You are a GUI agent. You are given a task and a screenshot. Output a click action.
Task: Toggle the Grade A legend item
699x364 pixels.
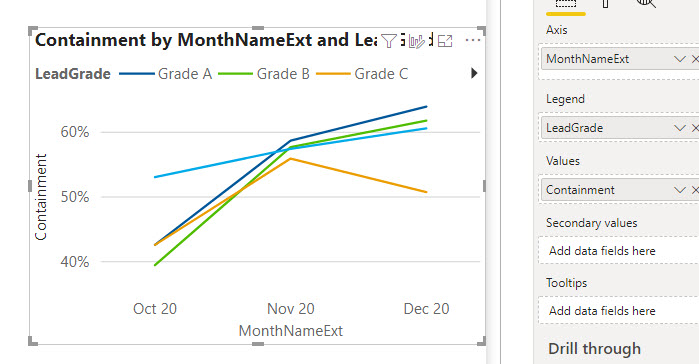pos(165,74)
